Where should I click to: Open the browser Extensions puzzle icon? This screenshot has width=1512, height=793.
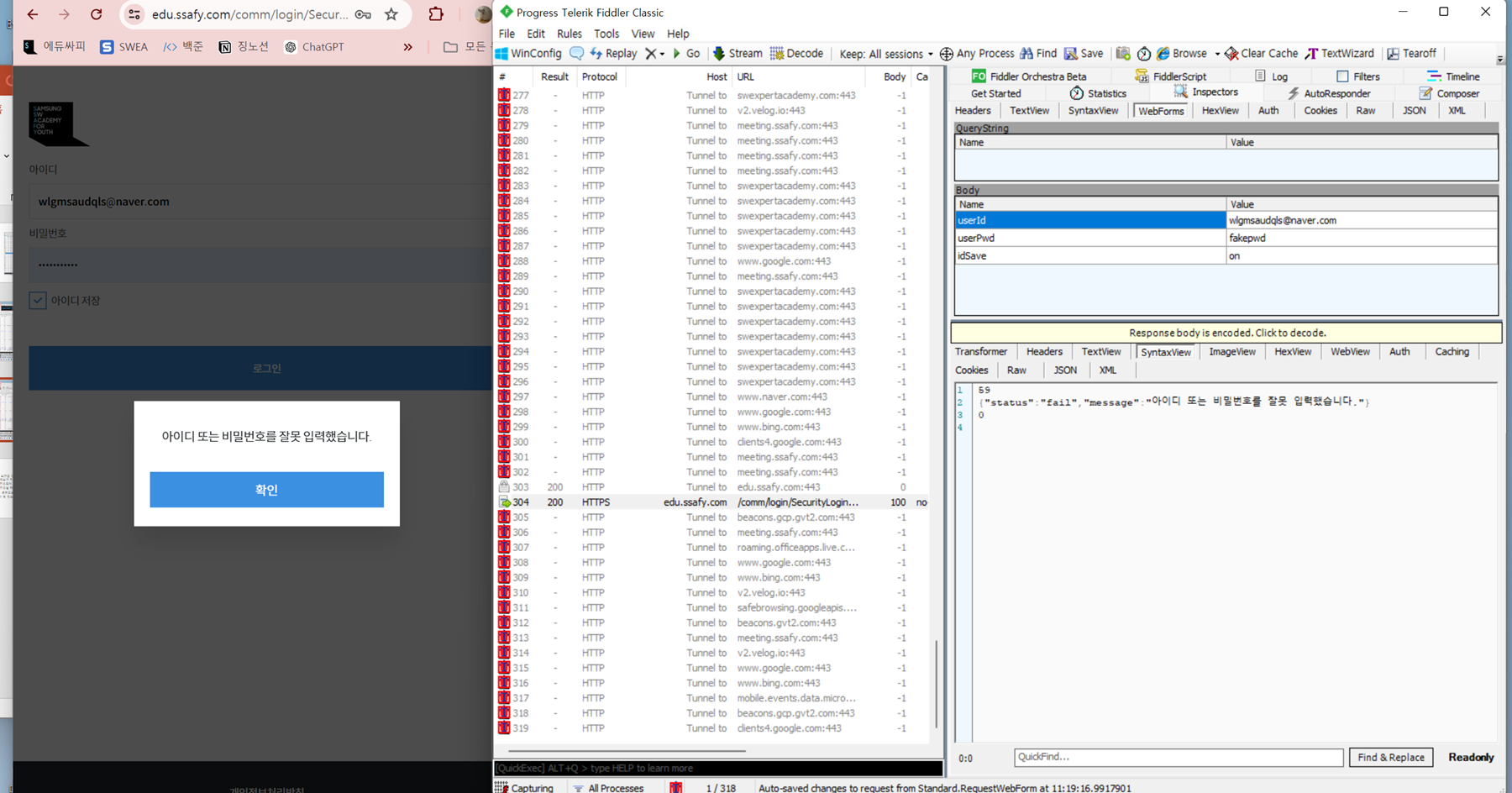point(436,14)
